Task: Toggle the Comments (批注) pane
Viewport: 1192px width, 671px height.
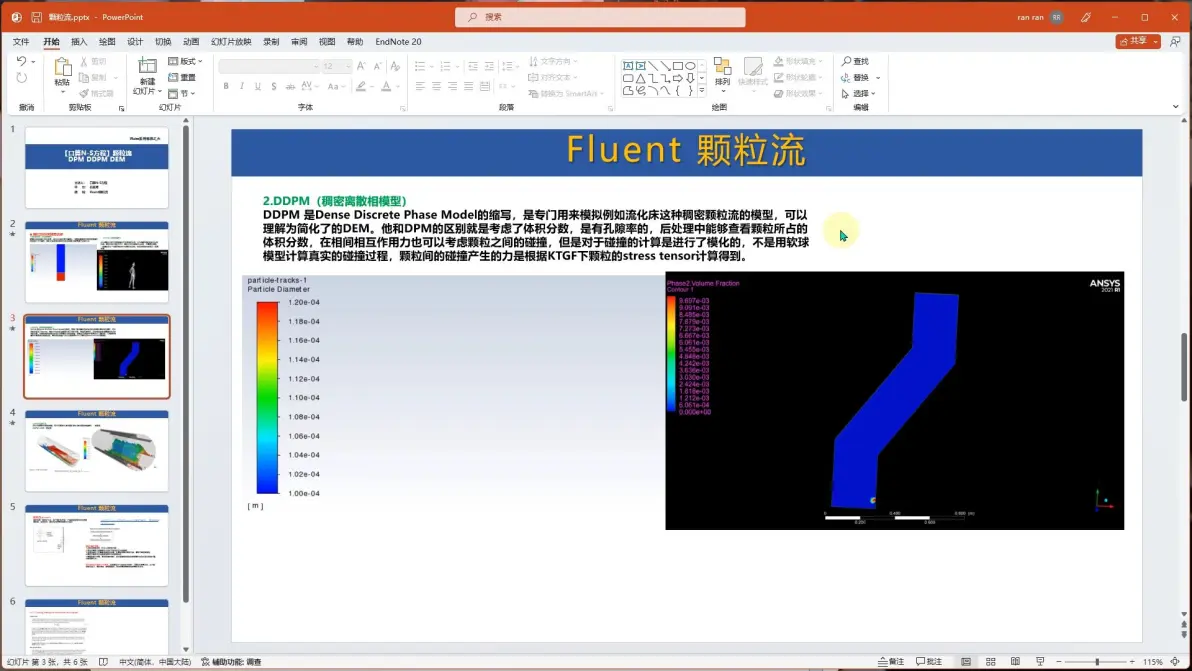Action: coord(929,662)
